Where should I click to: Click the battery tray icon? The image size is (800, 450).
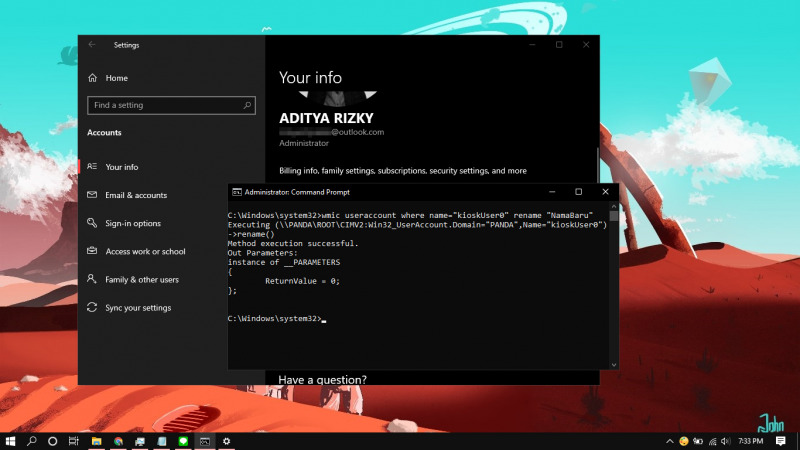pyautogui.click(x=698, y=441)
